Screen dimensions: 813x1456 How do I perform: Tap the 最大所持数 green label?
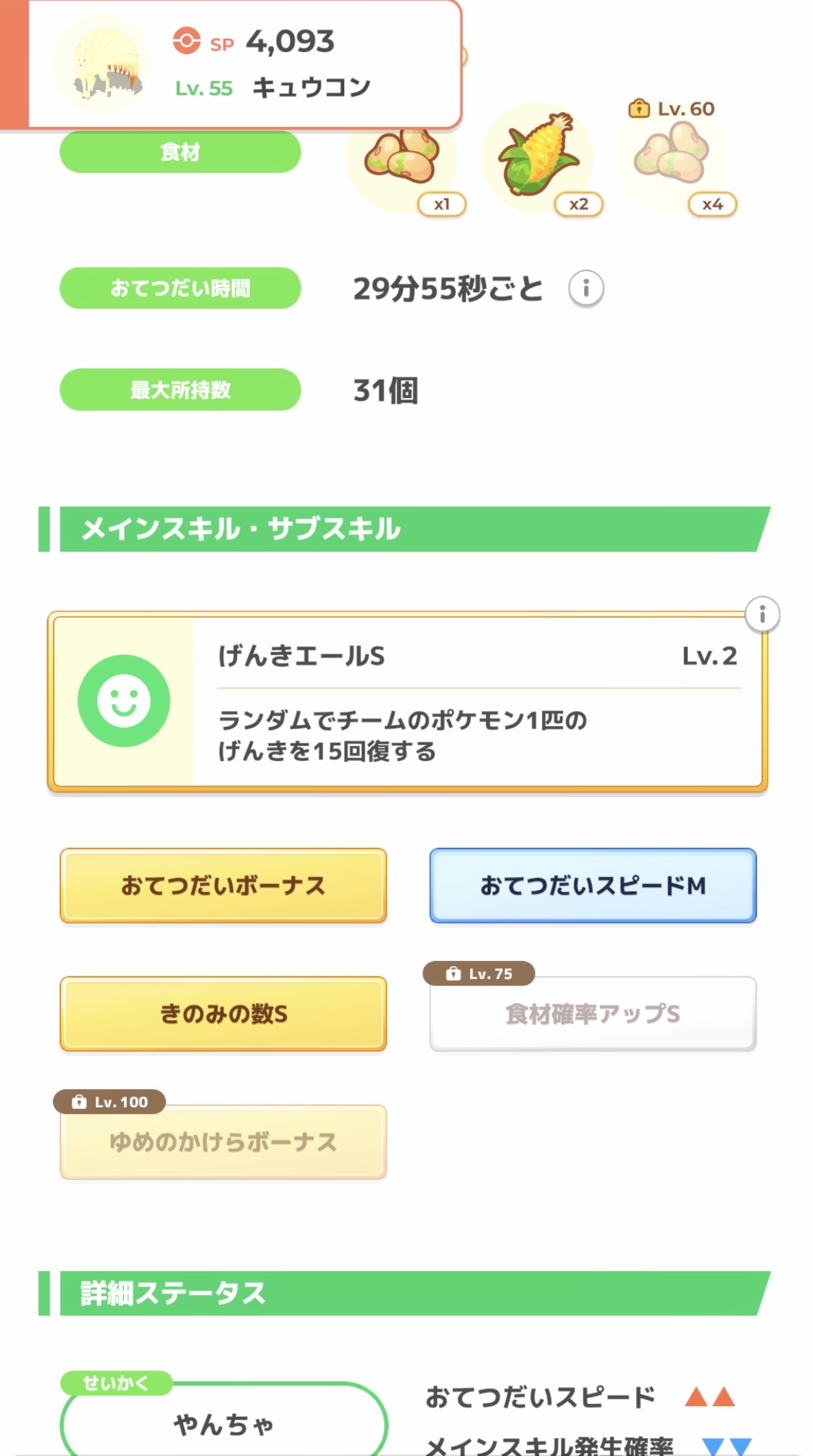[x=180, y=390]
